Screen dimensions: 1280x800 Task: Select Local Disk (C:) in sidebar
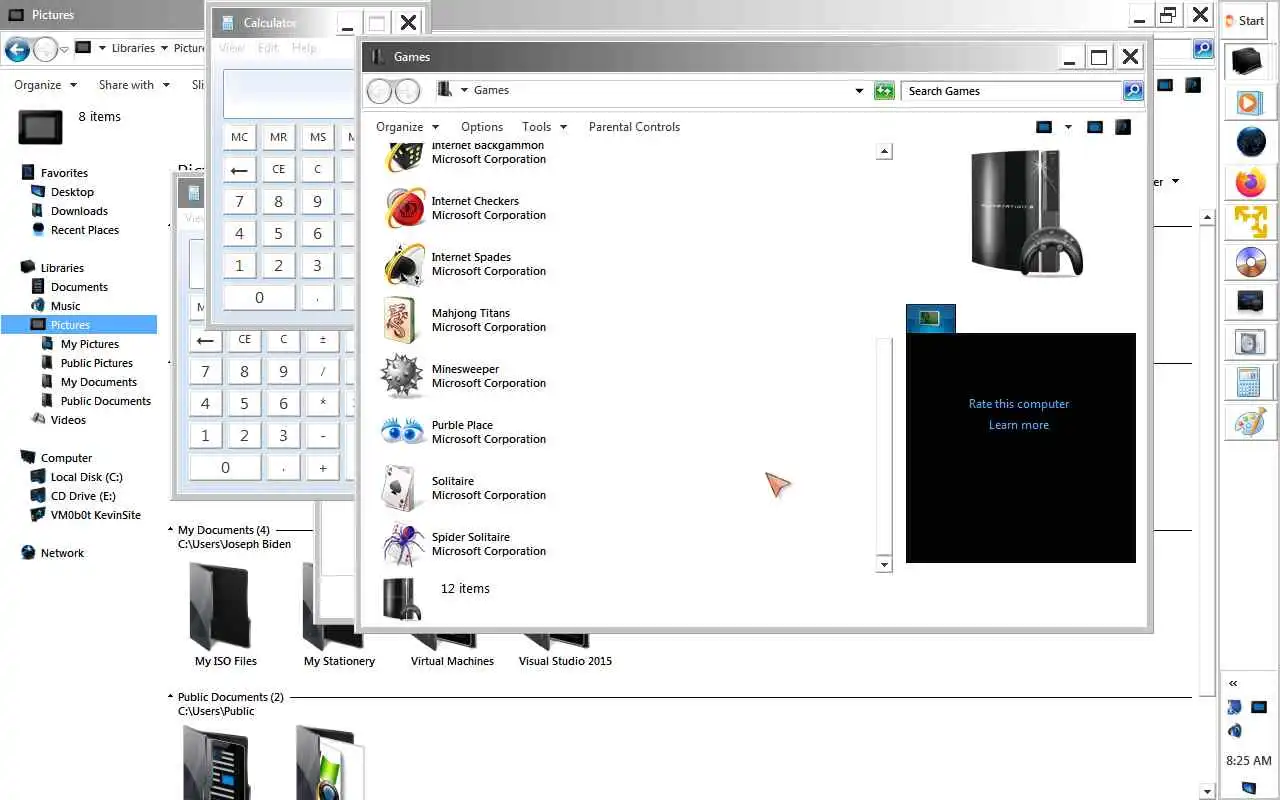(86, 477)
